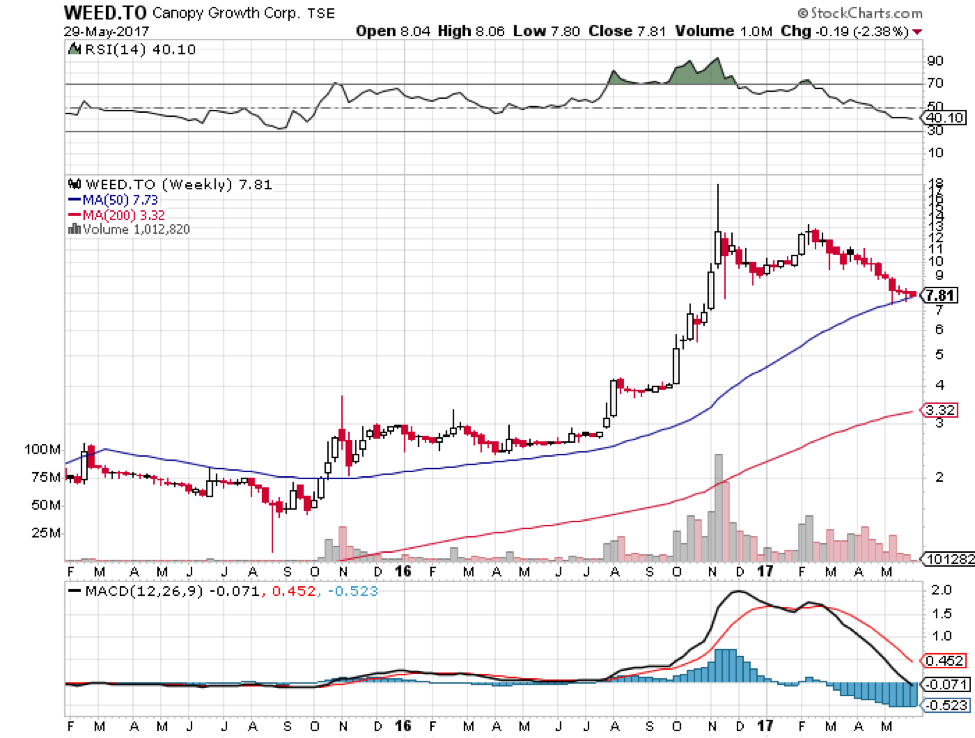
Task: Click the MACD 2.0 axis label
Action: (941, 589)
